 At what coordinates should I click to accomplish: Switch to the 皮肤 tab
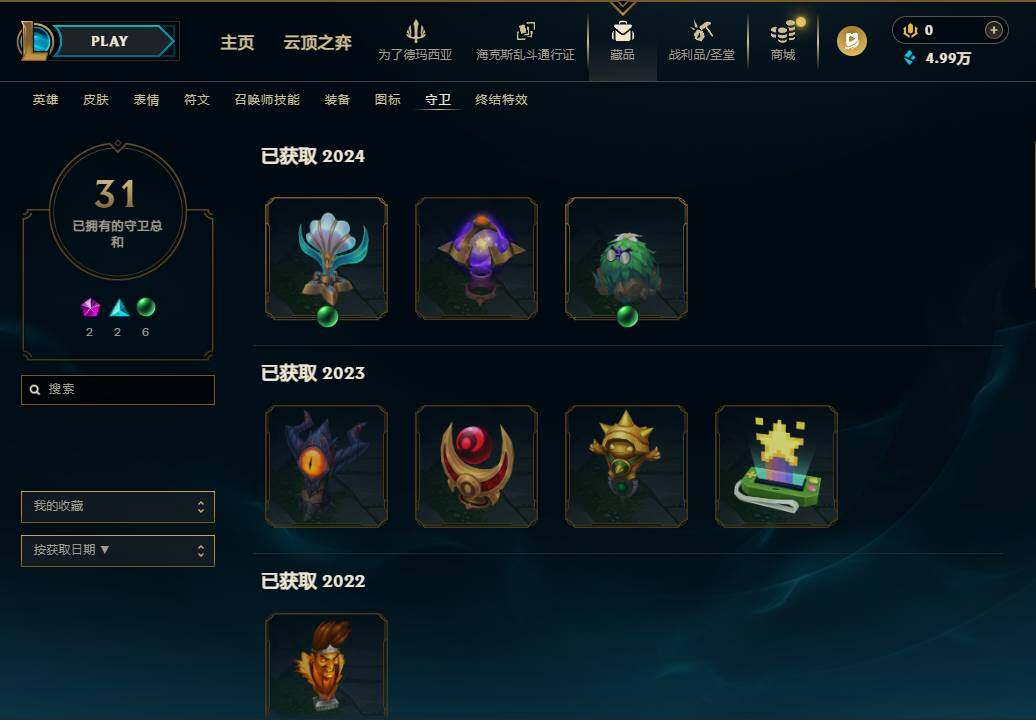coord(96,100)
